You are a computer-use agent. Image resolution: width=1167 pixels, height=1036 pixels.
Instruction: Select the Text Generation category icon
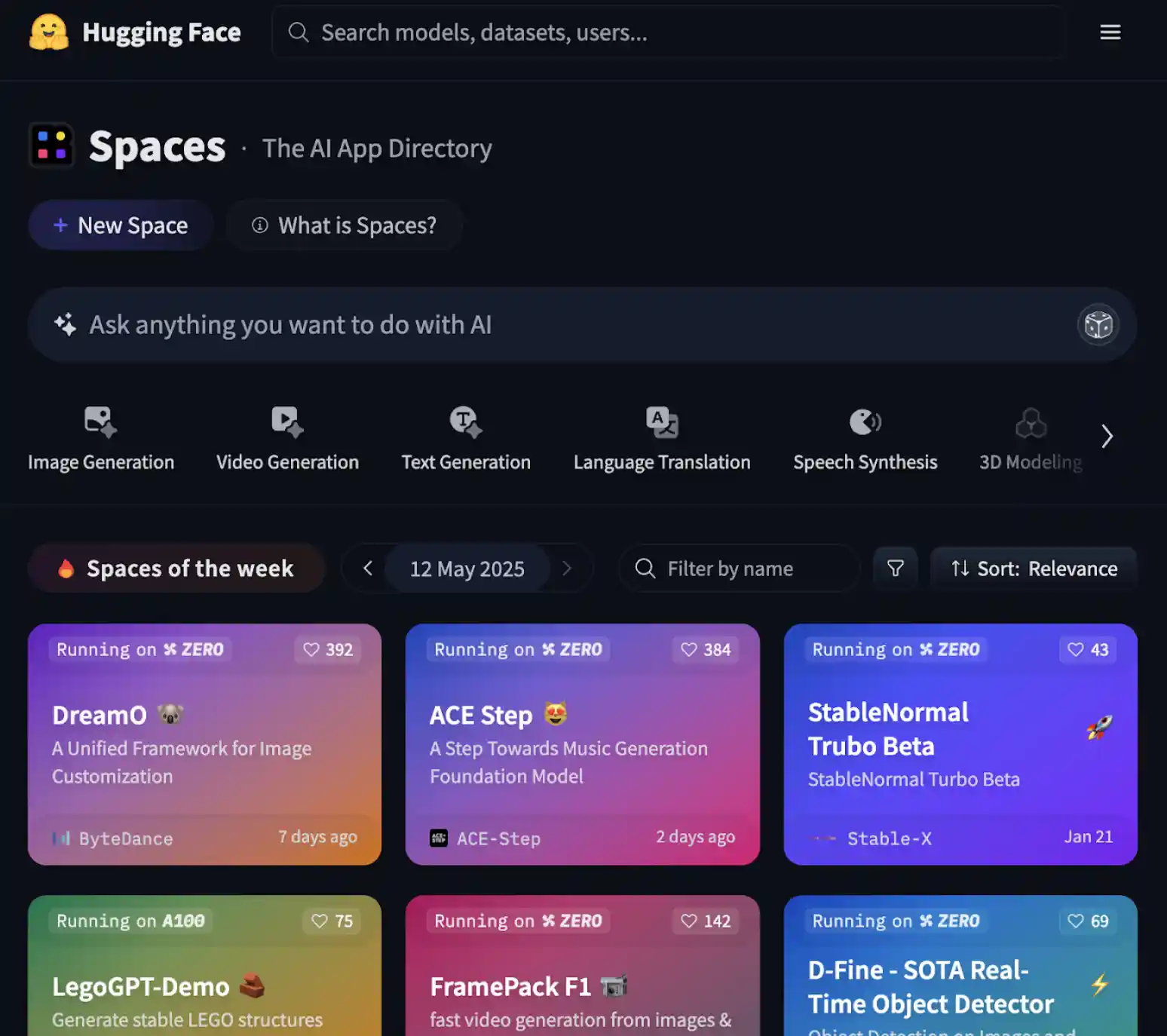click(466, 422)
